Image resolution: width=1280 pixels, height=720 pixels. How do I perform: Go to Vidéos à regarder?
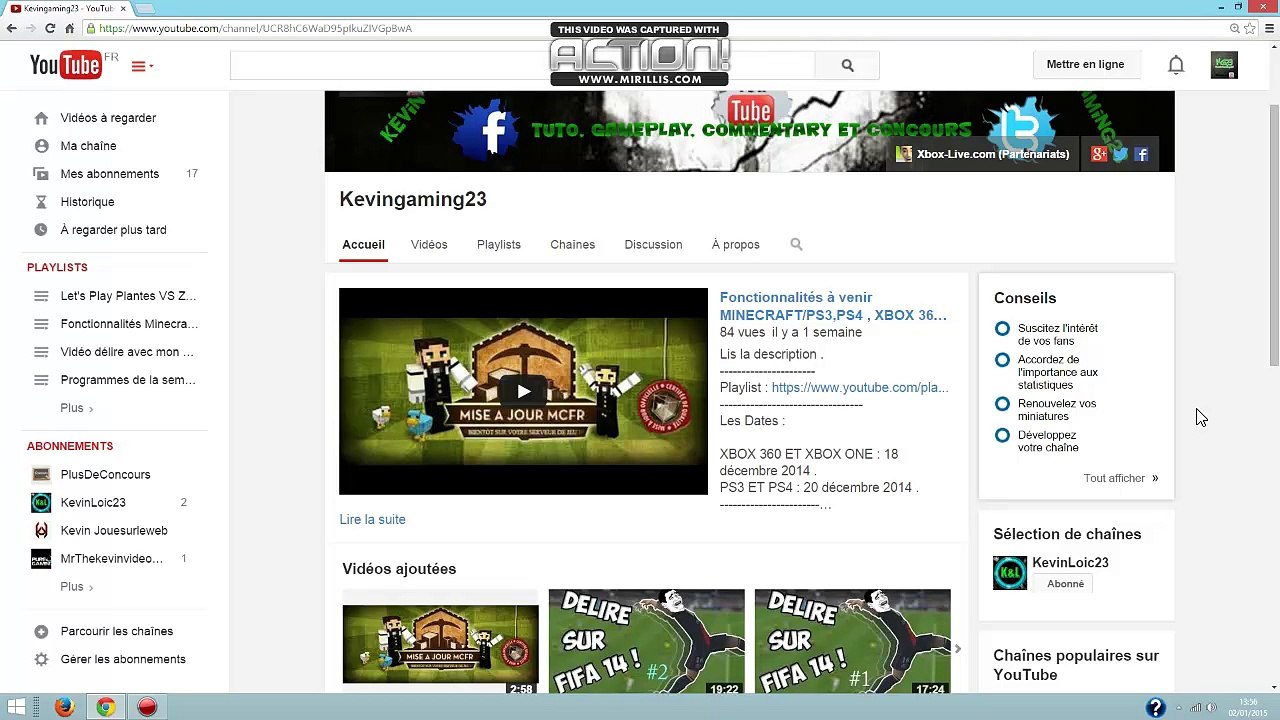pos(108,118)
